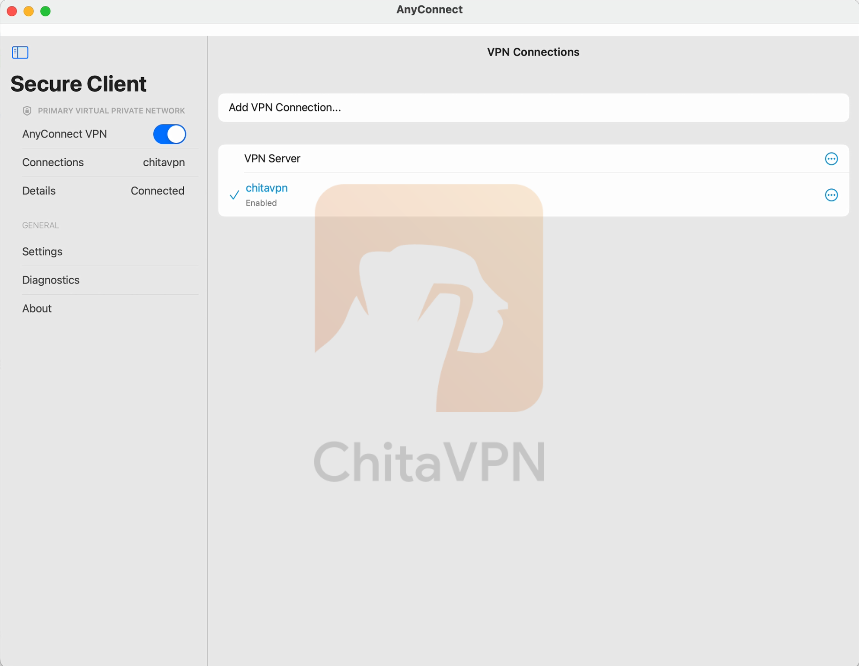Click the ChitaVPN cheetah logo
Image resolution: width=859 pixels, height=666 pixels.
click(429, 298)
